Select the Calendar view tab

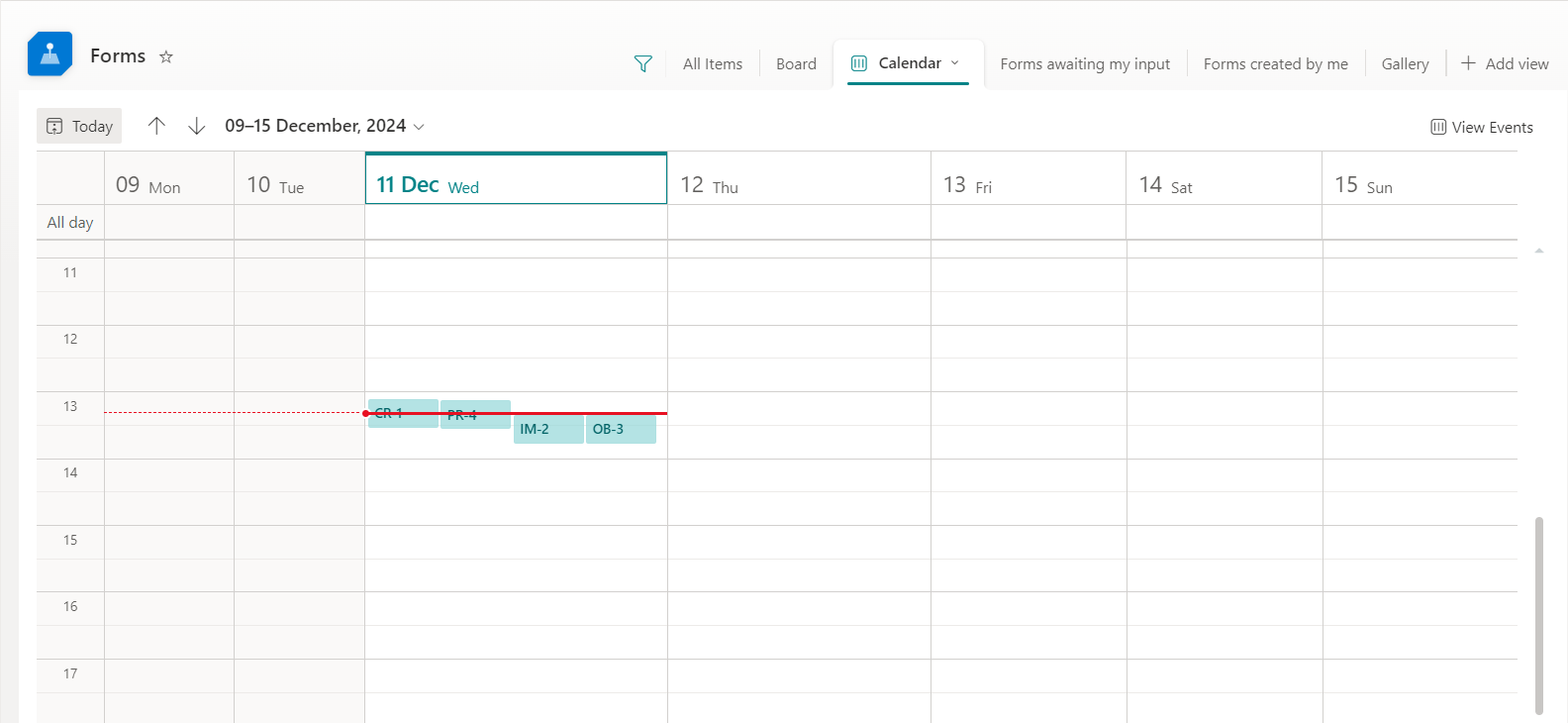tap(908, 63)
